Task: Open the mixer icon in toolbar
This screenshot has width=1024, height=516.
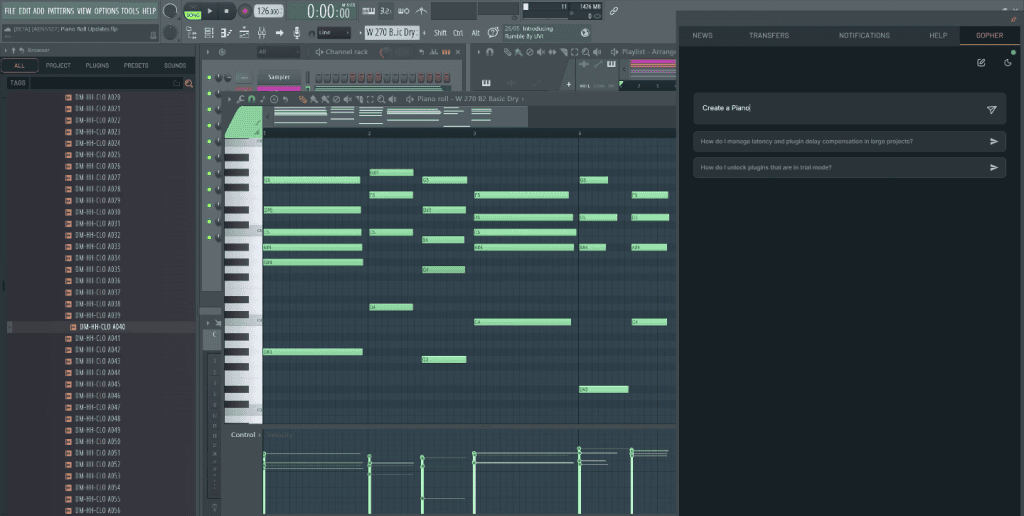Action: [262, 33]
